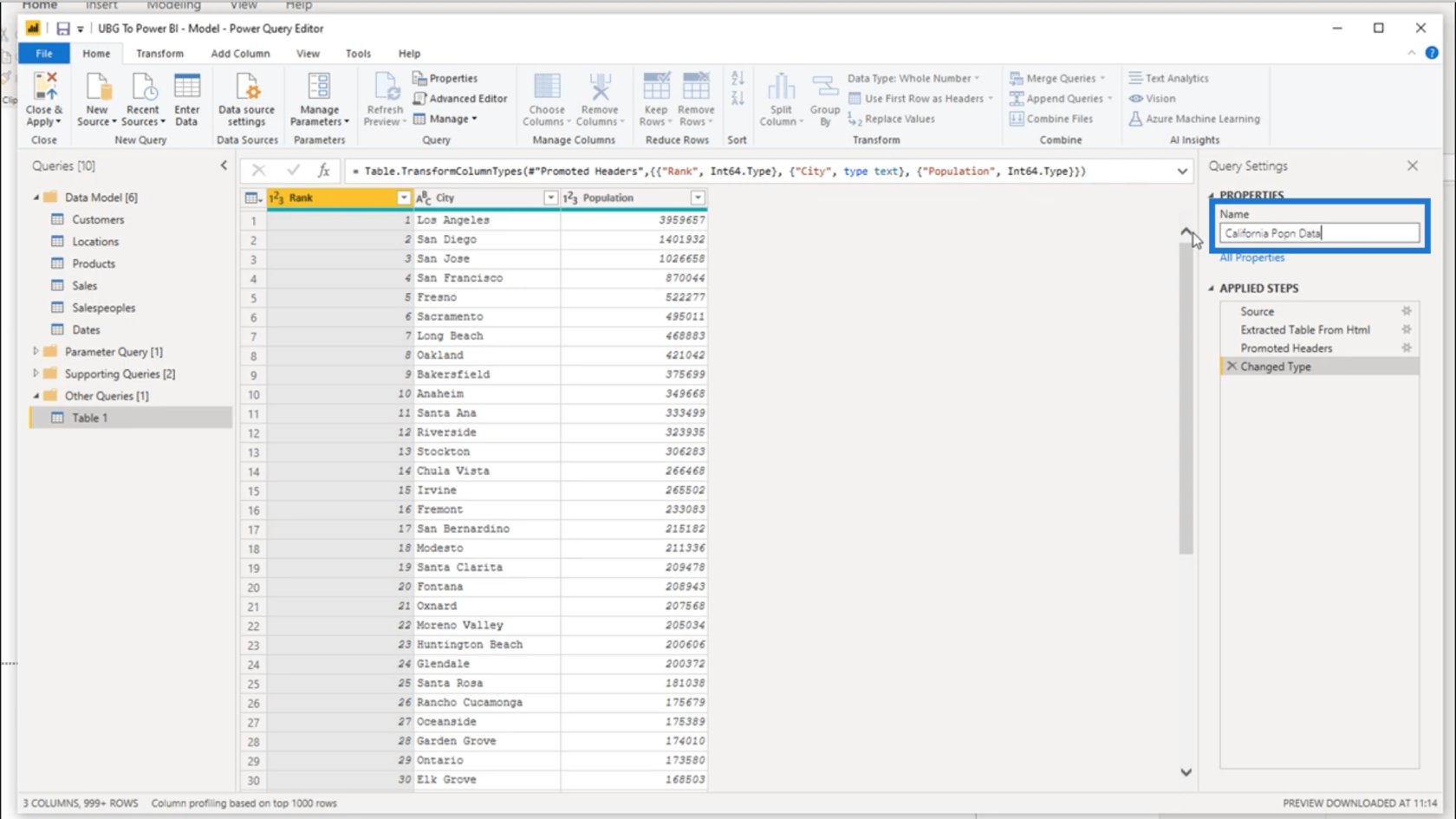
Task: Select the Customers query
Action: click(x=98, y=220)
